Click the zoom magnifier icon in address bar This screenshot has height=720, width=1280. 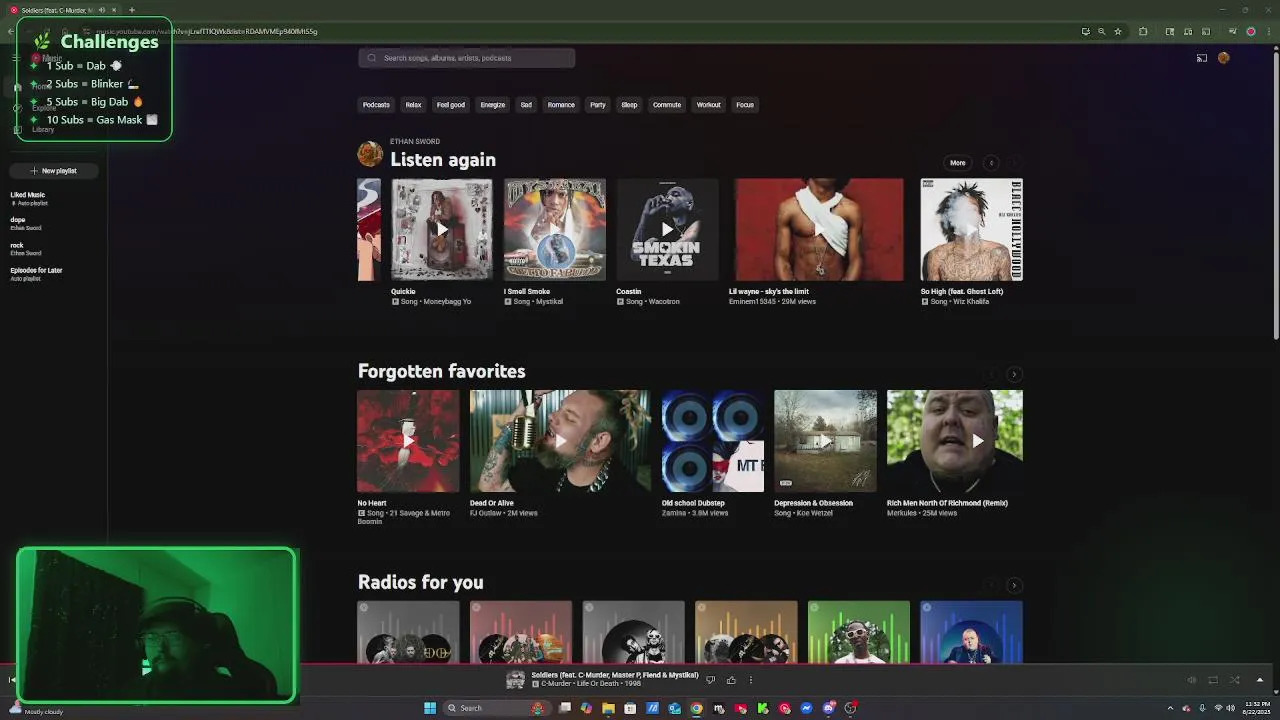point(1102,31)
